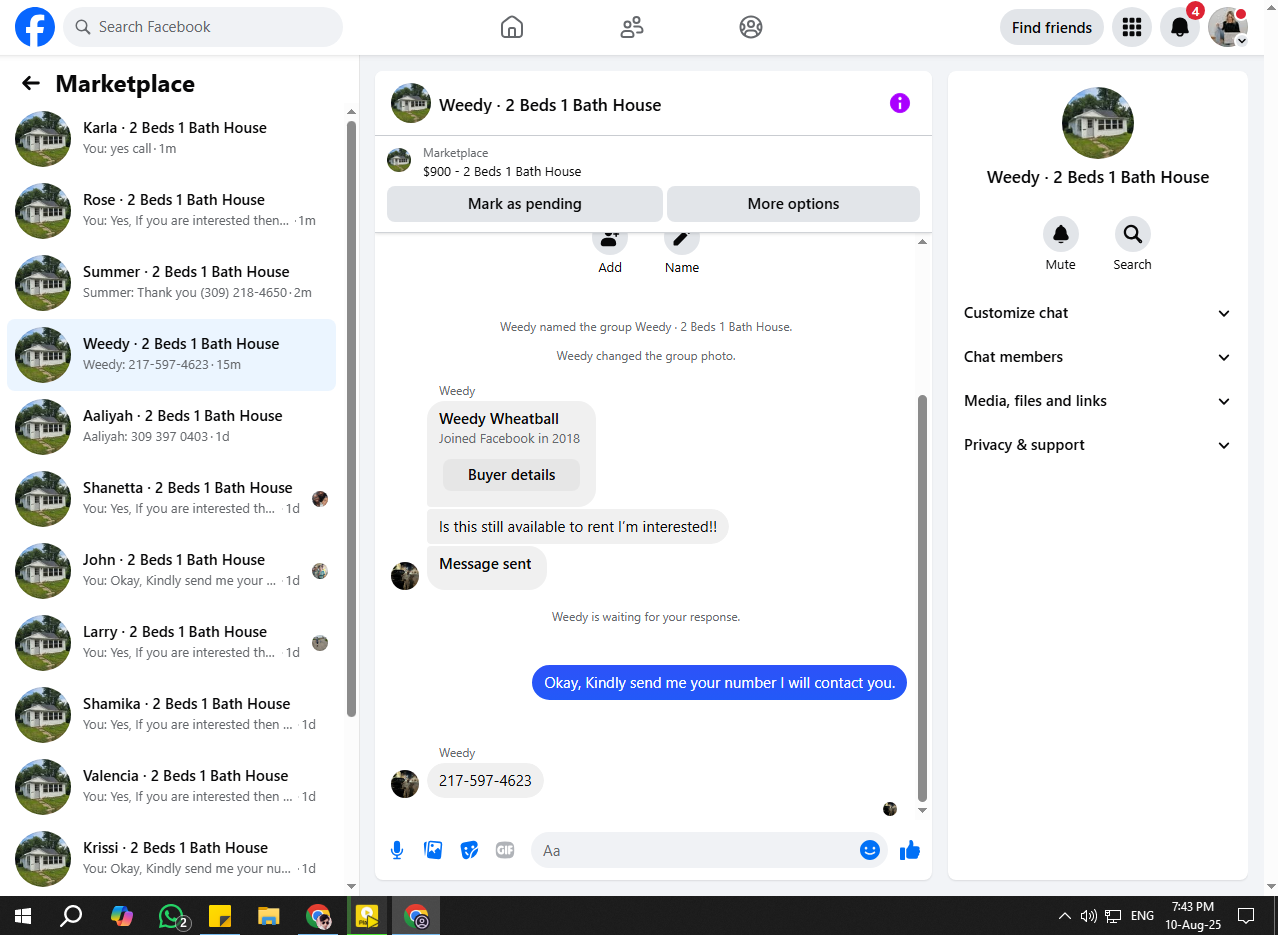This screenshot has height=935, width=1278.
Task: Open the emoji picker in message box
Action: (870, 850)
